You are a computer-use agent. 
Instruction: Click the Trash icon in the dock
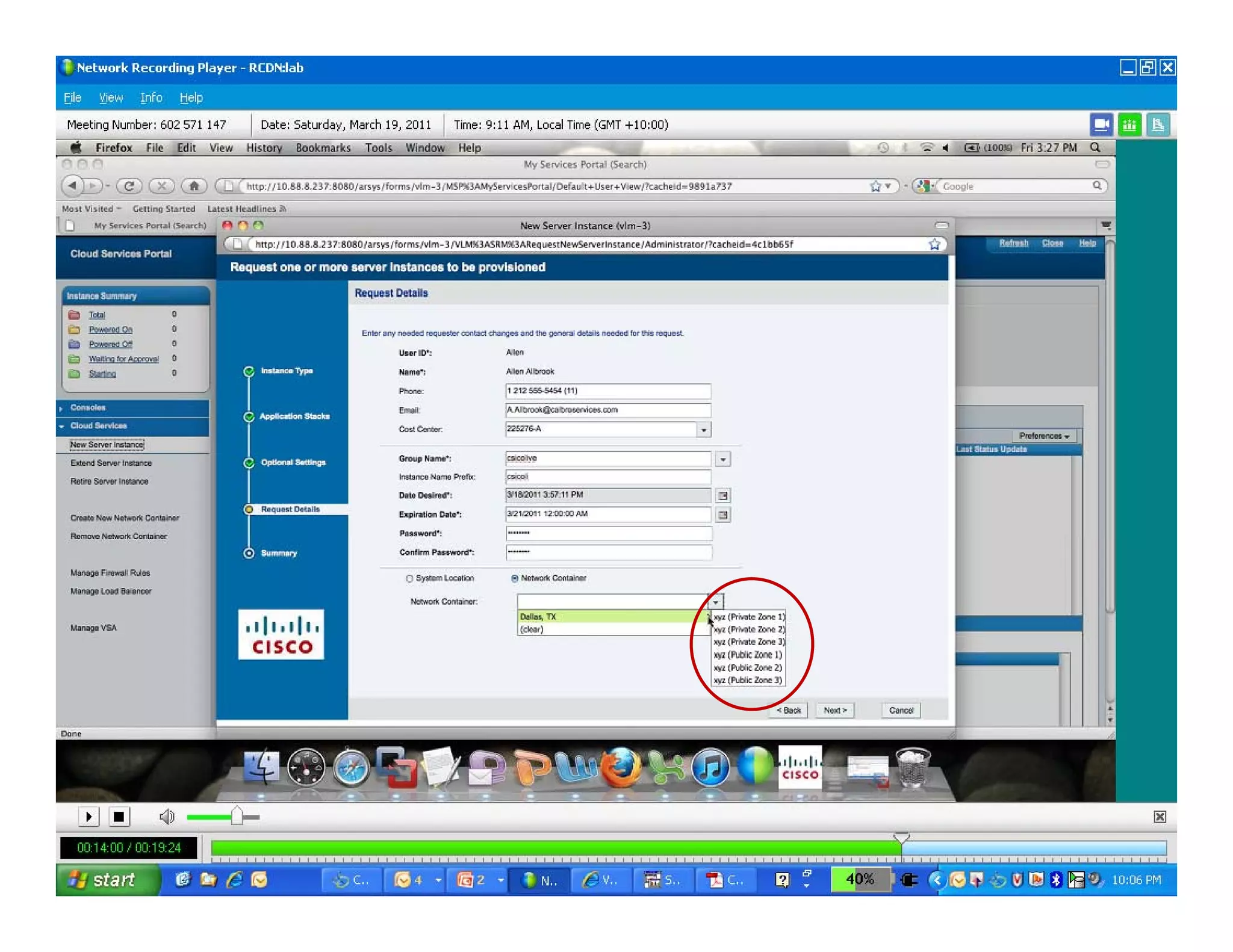[913, 768]
